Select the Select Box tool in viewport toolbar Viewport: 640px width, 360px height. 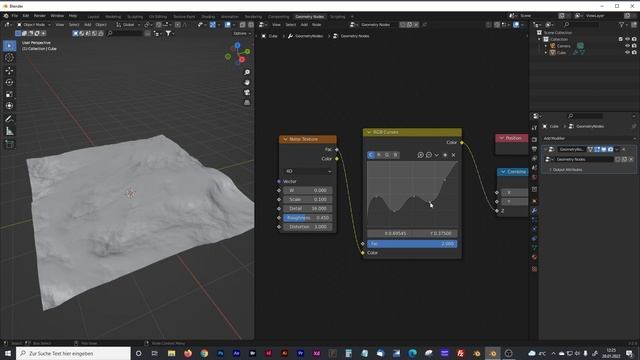click(x=9, y=46)
